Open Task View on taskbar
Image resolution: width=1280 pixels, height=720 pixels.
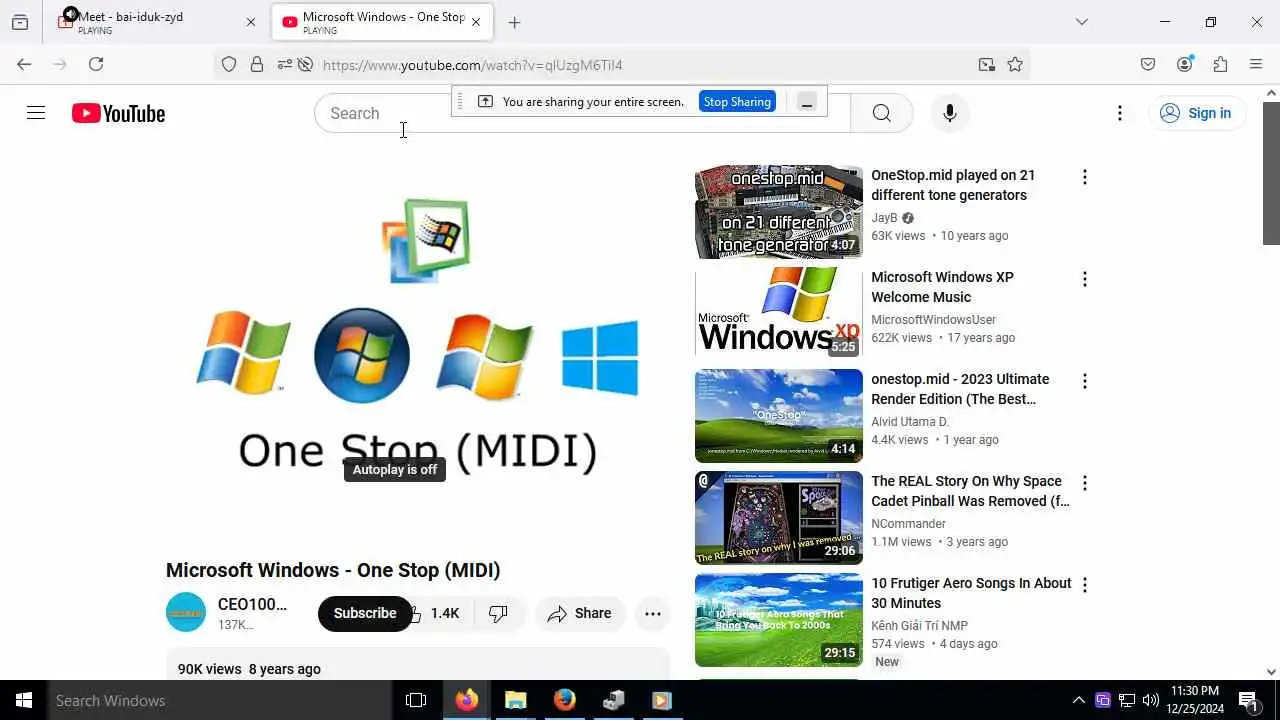416,700
